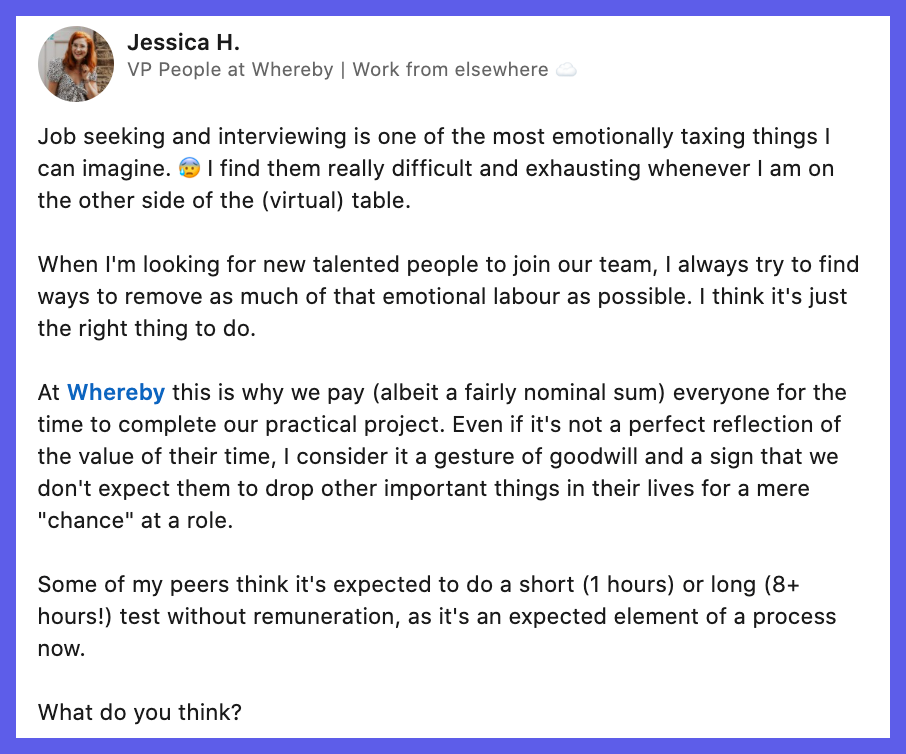Click the cloud emoji after the headline
Screen dimensions: 906x754
coord(566,70)
